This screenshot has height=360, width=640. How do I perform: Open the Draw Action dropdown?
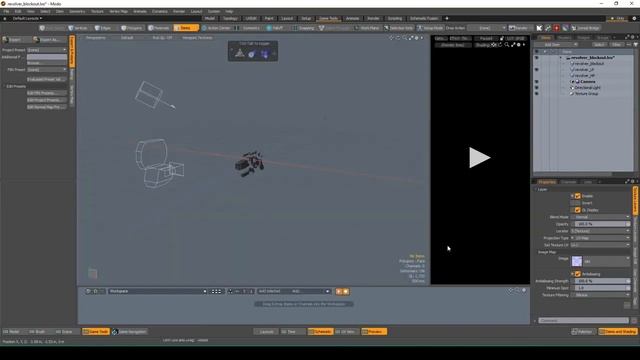487,28
